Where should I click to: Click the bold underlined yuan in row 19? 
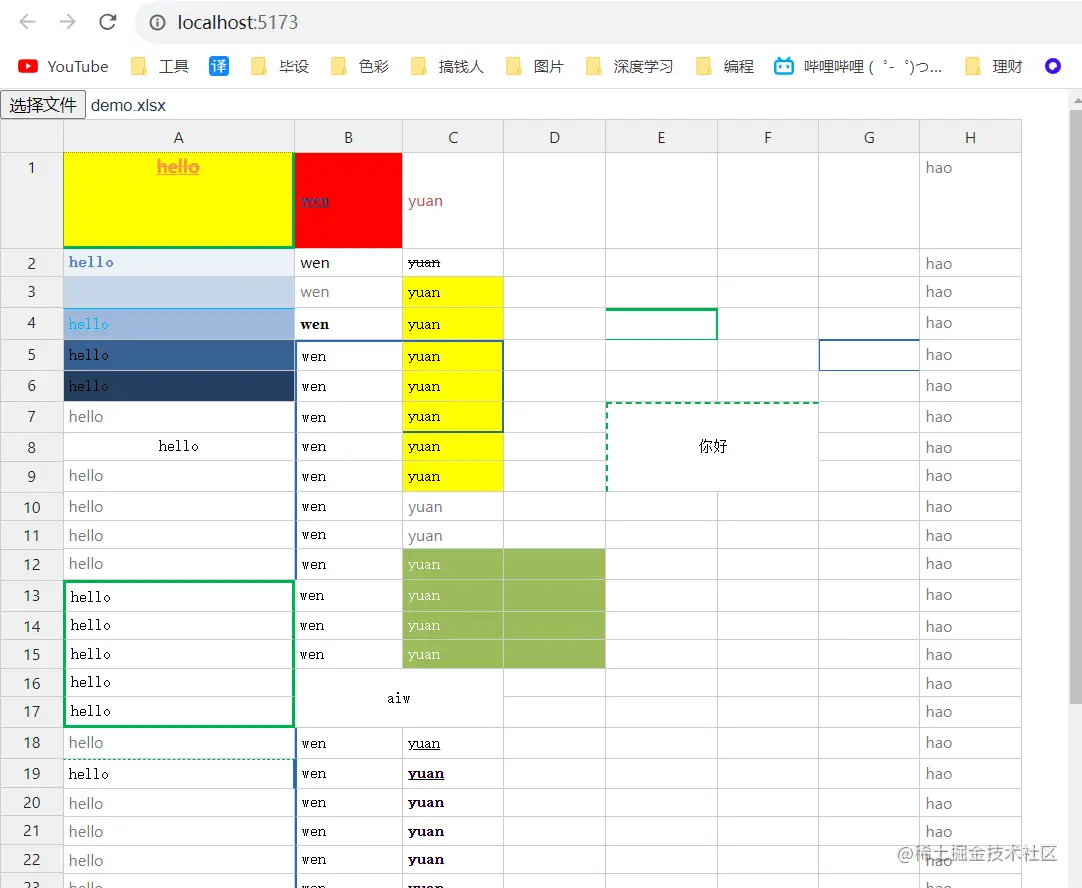tap(453, 773)
